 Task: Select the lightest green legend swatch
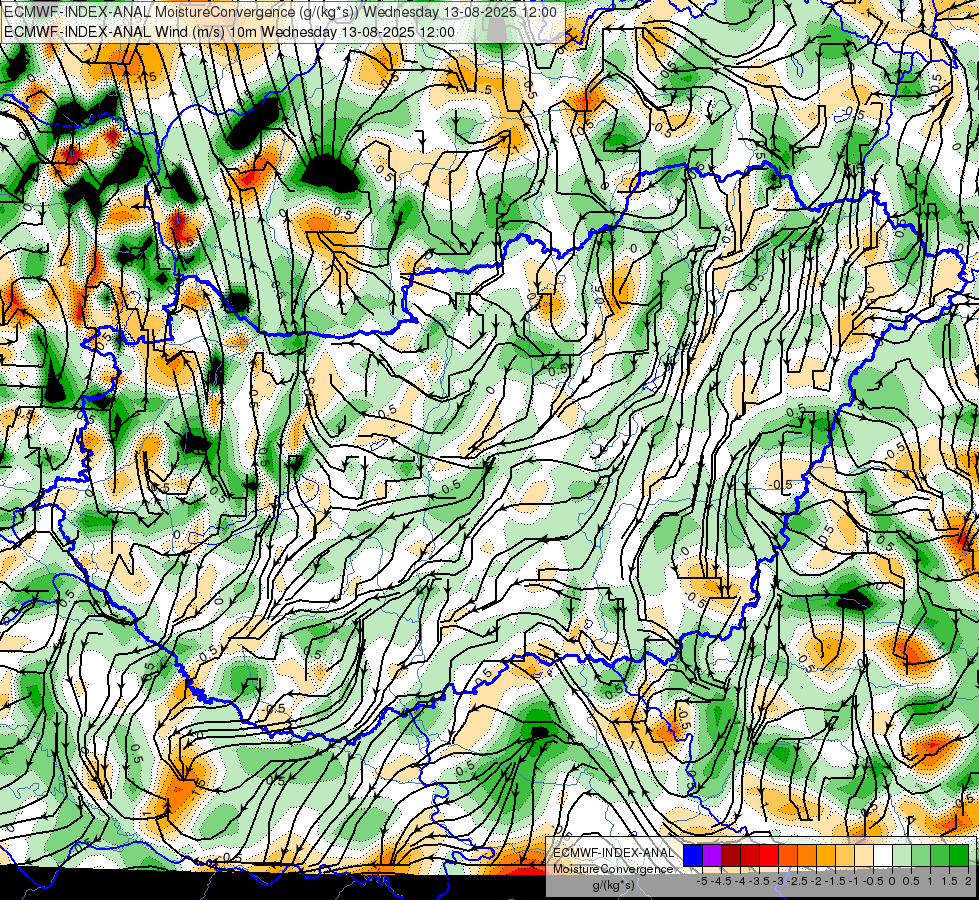[x=902, y=855]
